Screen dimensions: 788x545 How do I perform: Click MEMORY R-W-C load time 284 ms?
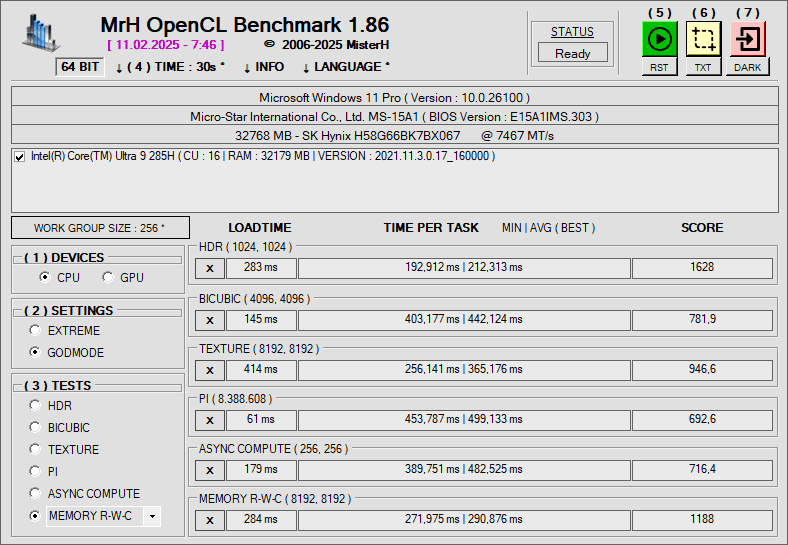point(261,520)
